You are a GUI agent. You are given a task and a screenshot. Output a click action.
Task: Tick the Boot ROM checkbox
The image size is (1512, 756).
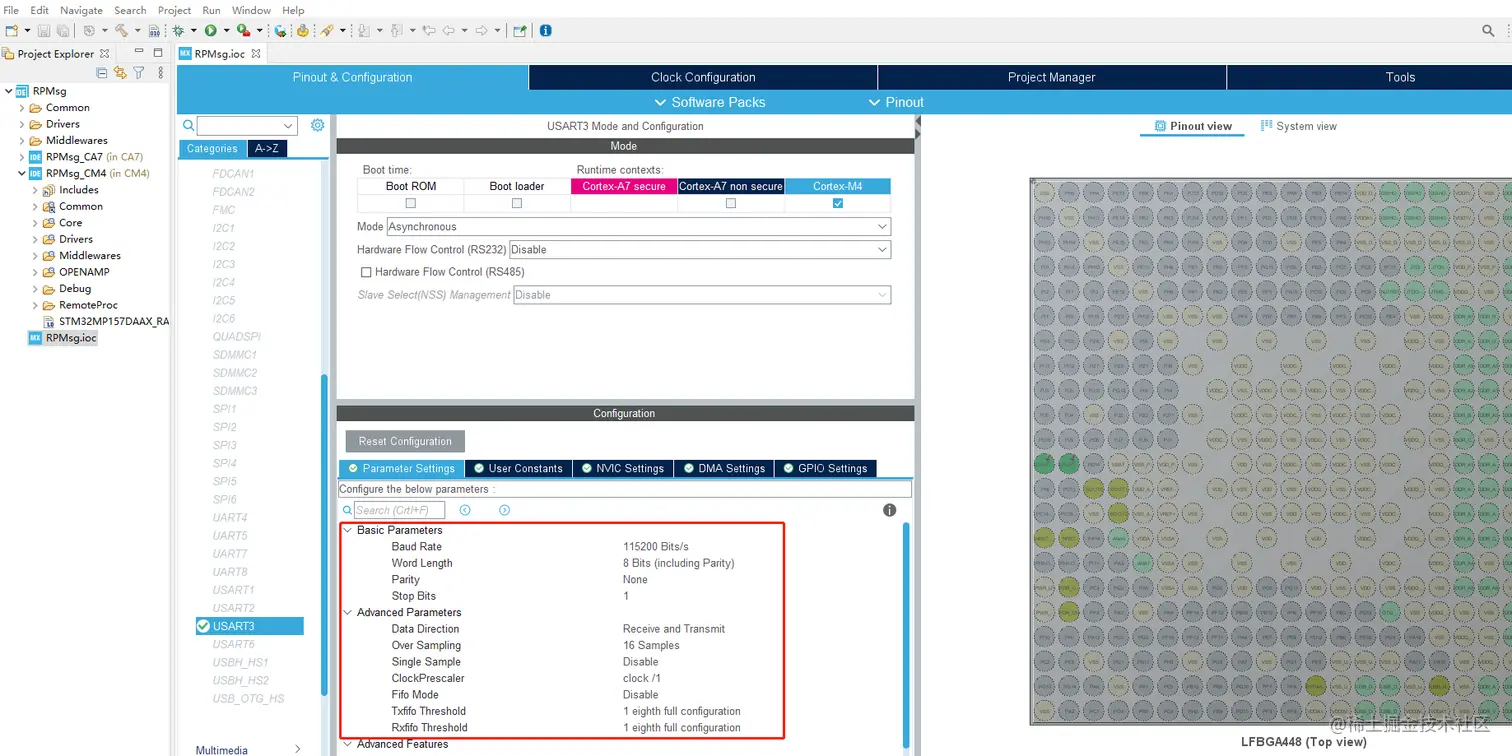click(x=410, y=203)
